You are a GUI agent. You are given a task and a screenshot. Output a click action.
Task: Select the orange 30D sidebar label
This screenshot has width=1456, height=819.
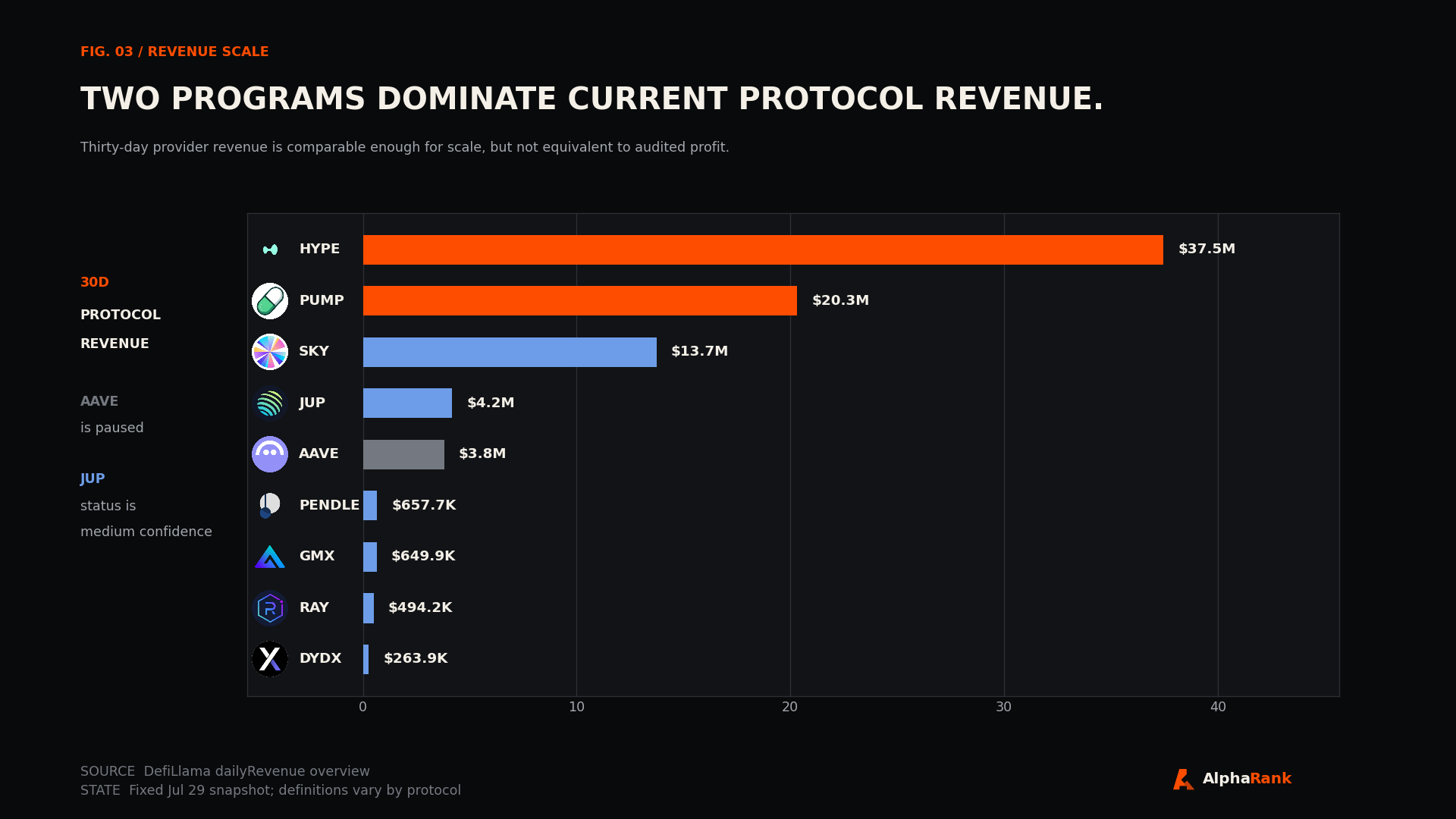pyautogui.click(x=95, y=282)
